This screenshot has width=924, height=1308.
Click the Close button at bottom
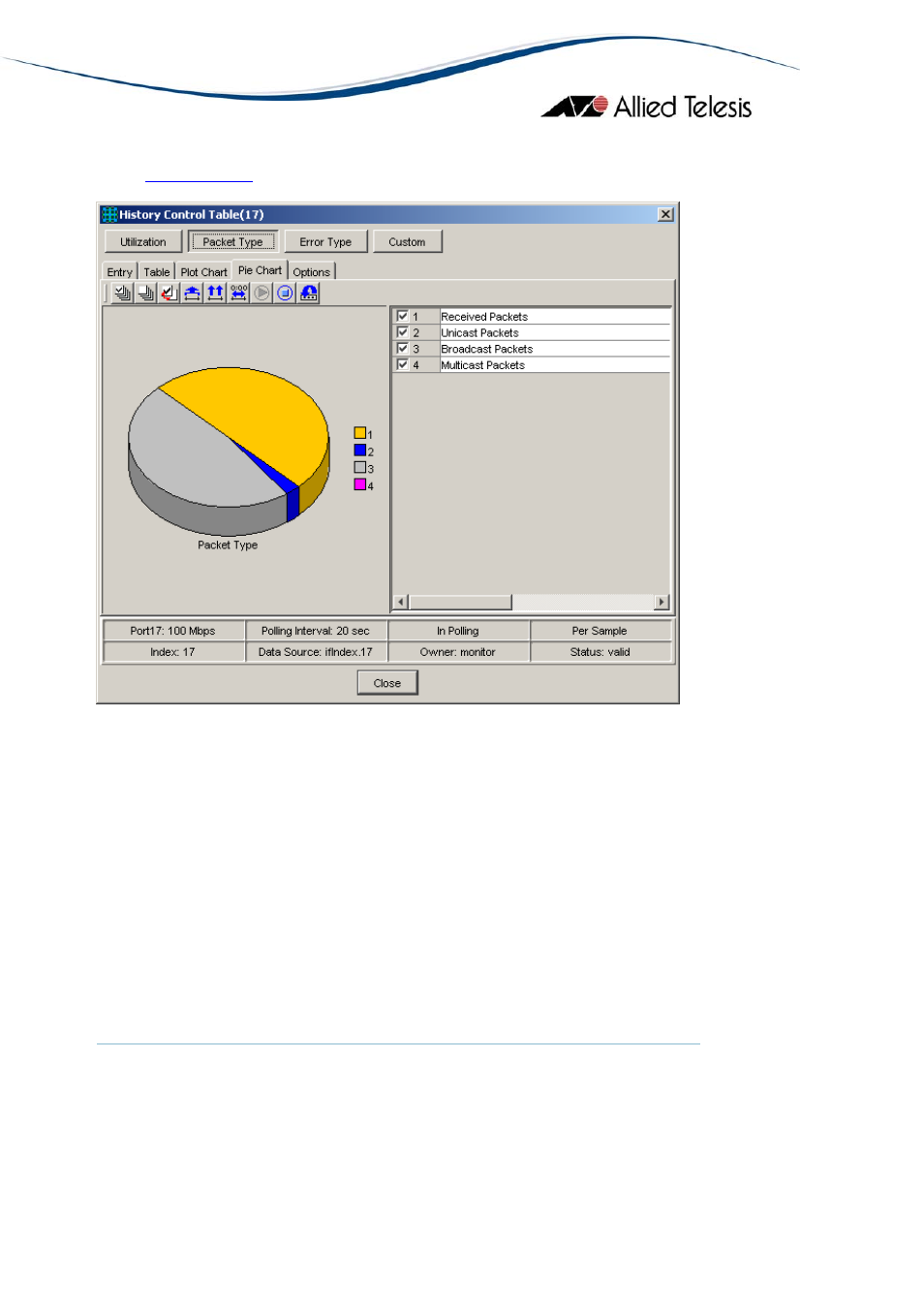[x=387, y=683]
